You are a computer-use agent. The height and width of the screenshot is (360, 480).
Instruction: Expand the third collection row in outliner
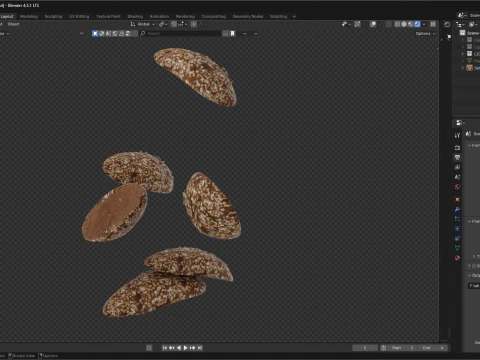(463, 54)
